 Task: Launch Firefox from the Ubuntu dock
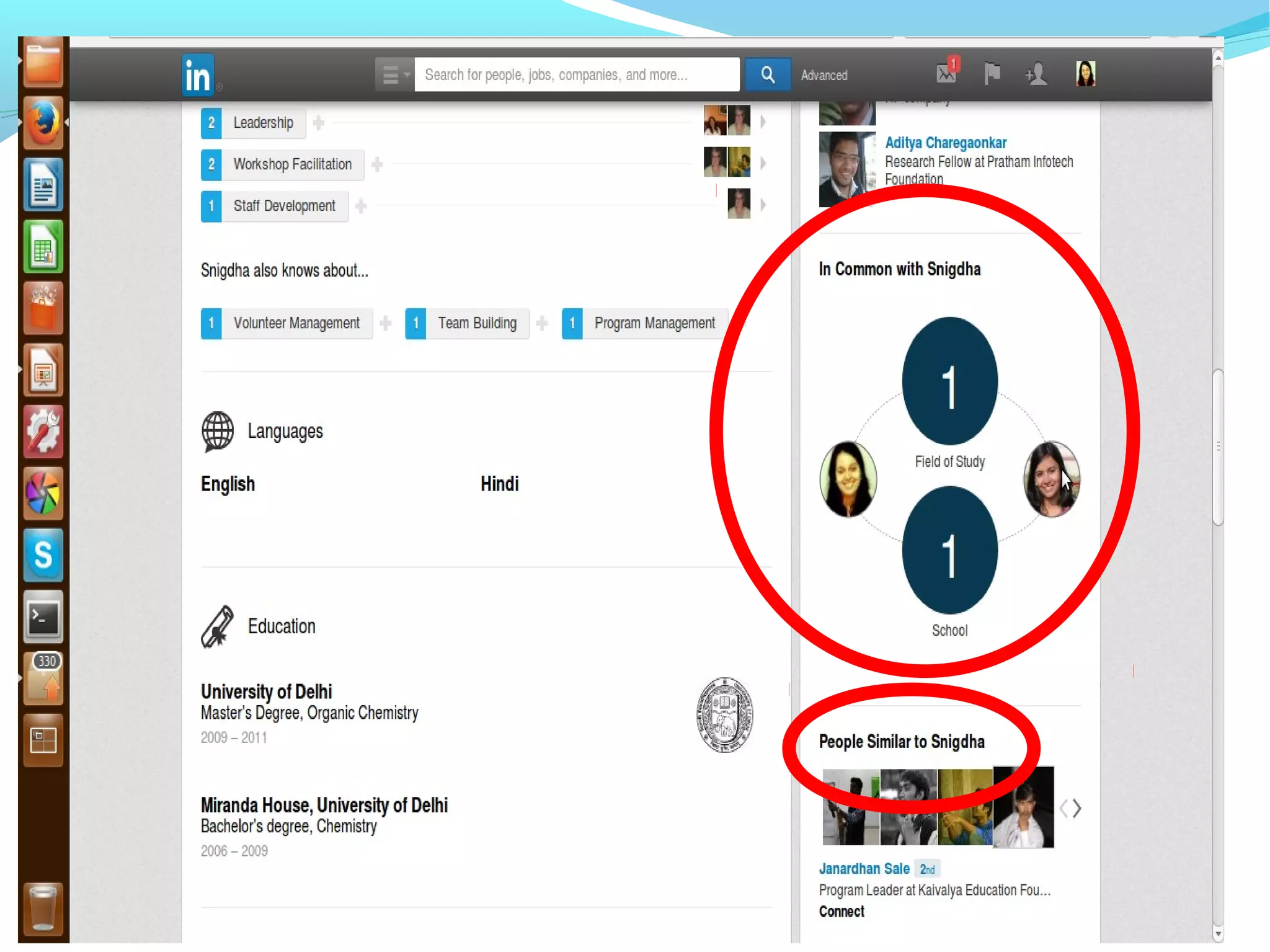43,123
